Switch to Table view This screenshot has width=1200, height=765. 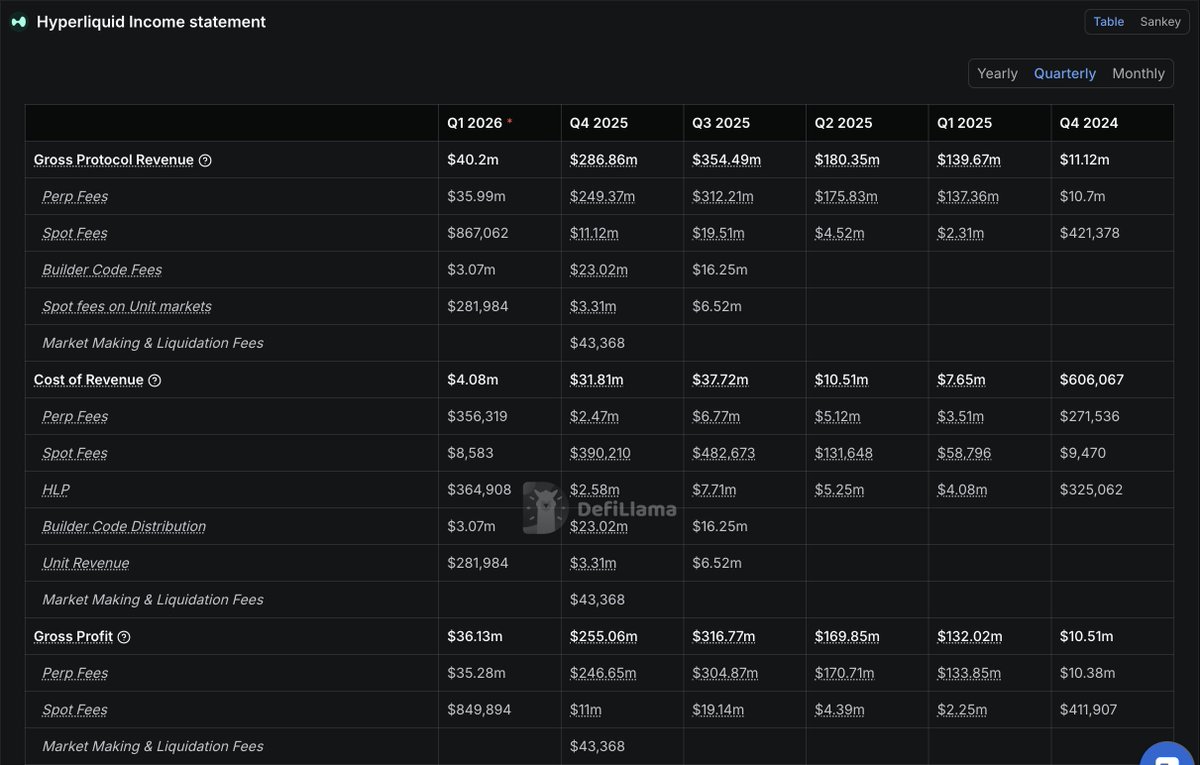click(1108, 22)
